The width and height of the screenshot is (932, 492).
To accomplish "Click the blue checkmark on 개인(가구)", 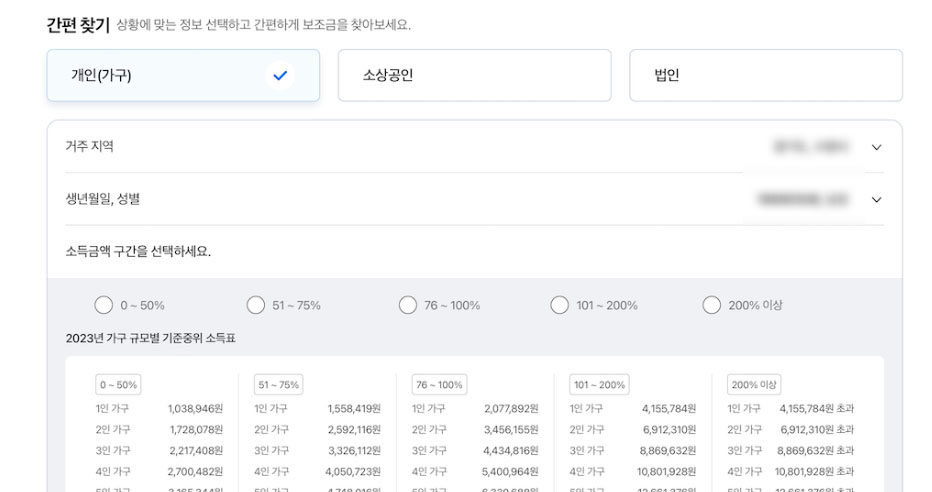I will click(x=280, y=75).
